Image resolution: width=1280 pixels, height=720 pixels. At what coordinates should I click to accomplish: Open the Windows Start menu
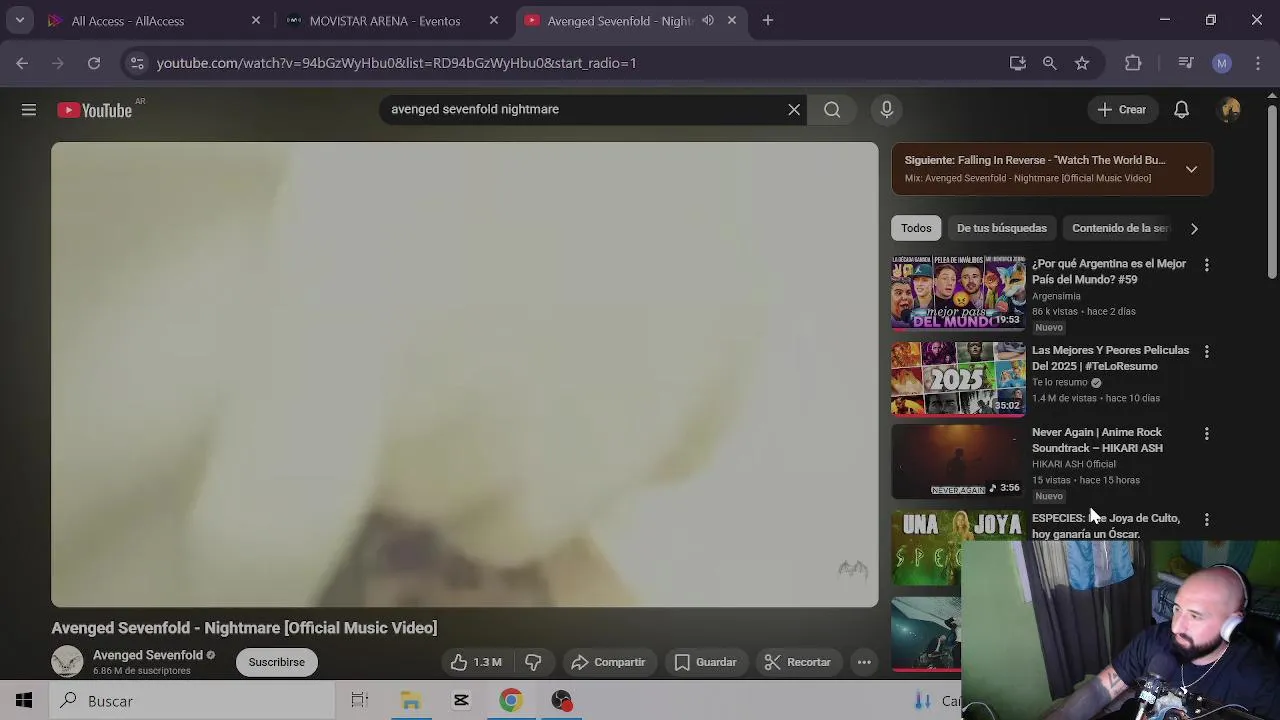click(24, 701)
